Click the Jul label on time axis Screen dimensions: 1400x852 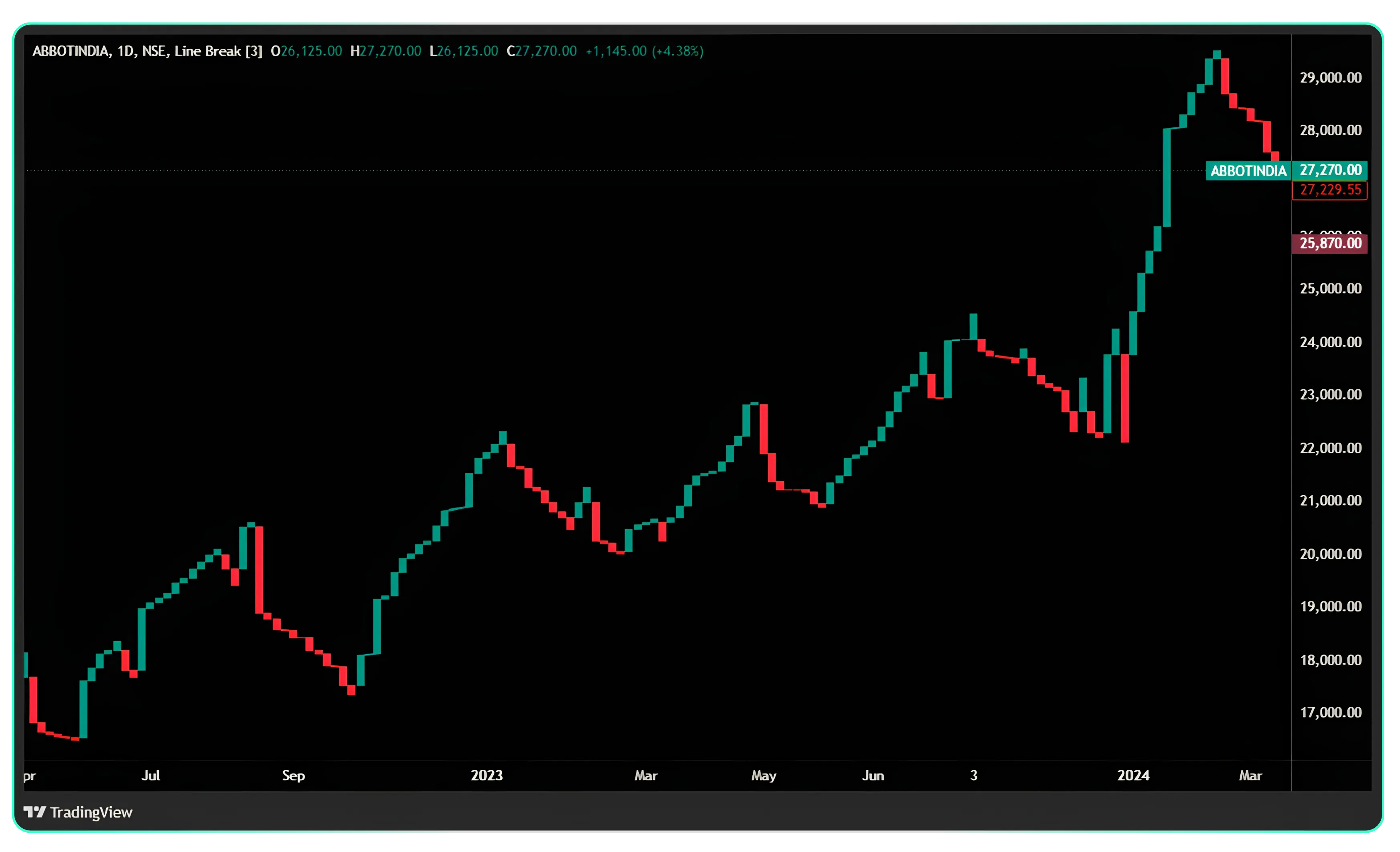pyautogui.click(x=150, y=775)
